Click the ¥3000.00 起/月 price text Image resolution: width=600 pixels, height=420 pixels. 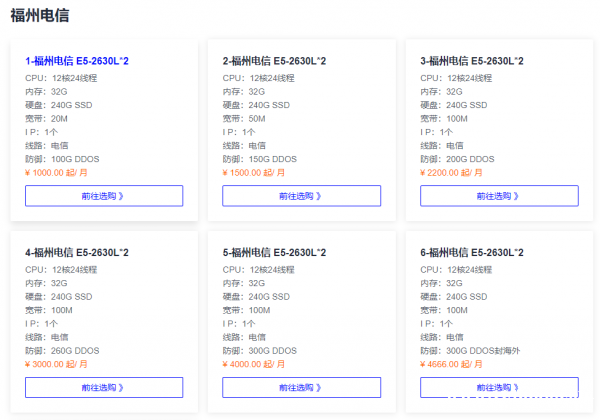(56, 365)
